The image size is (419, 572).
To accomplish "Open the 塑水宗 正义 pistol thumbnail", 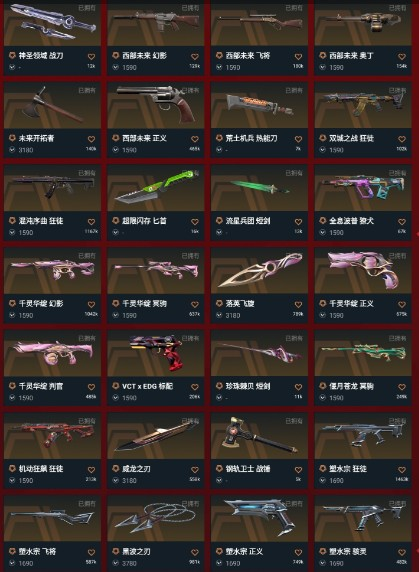I will [x=259, y=518].
